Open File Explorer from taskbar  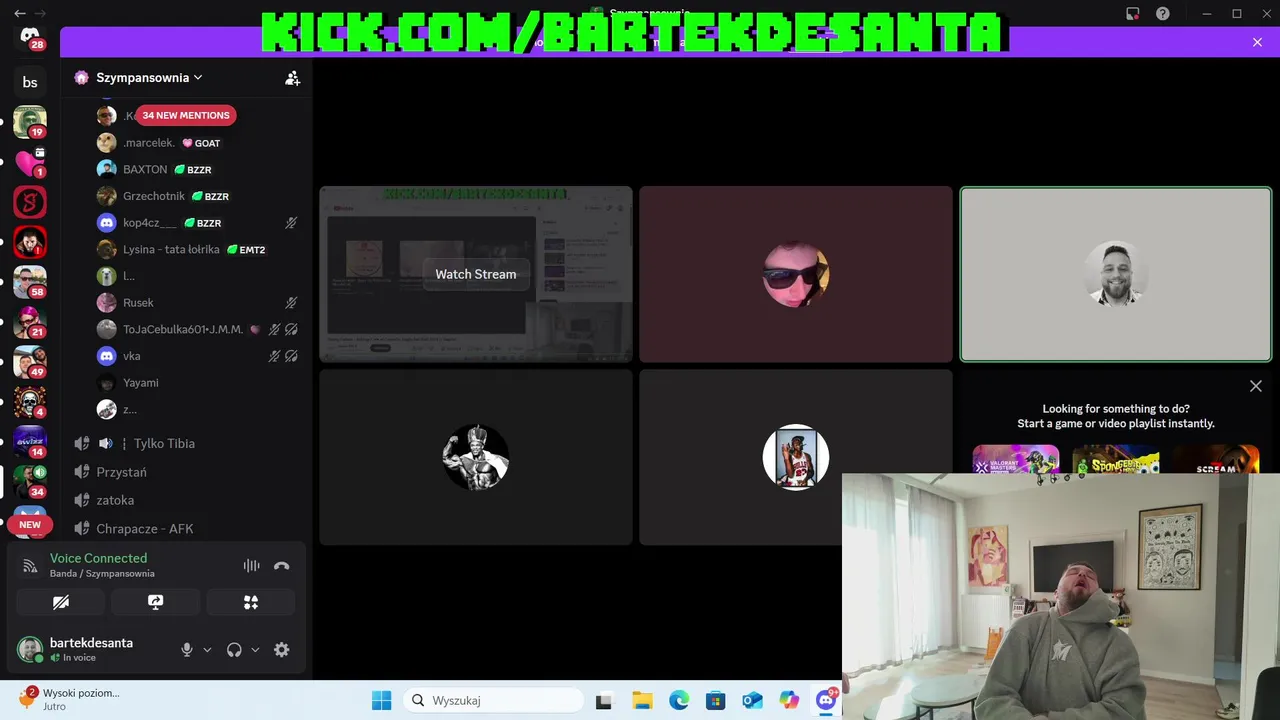(641, 700)
